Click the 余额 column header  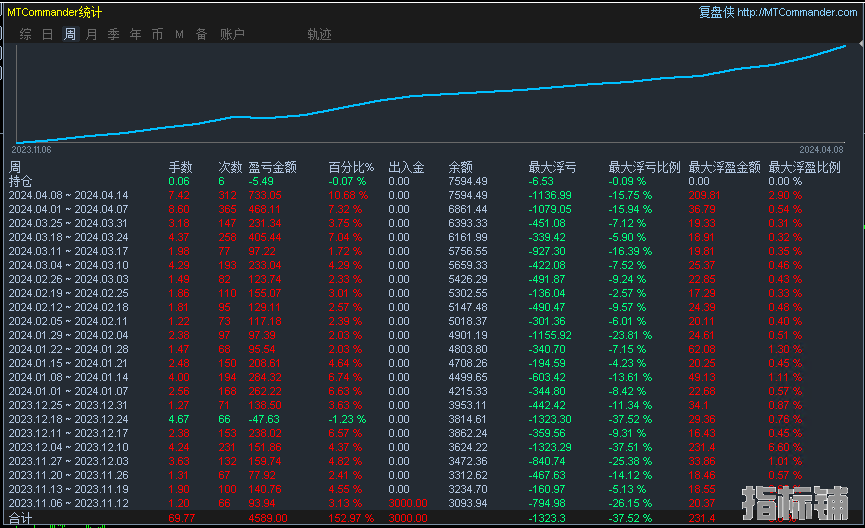pos(460,167)
